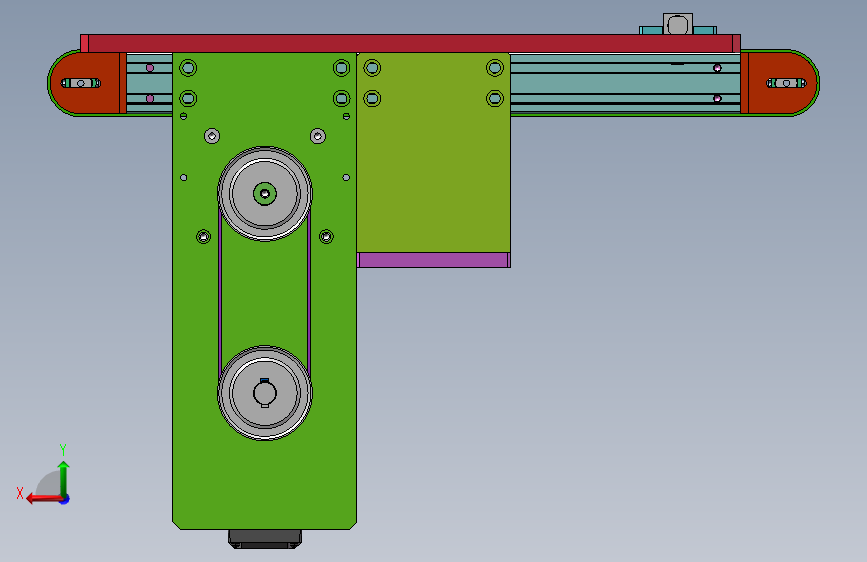
Task: Click the tensioner slot in right end cap
Action: pos(786,83)
